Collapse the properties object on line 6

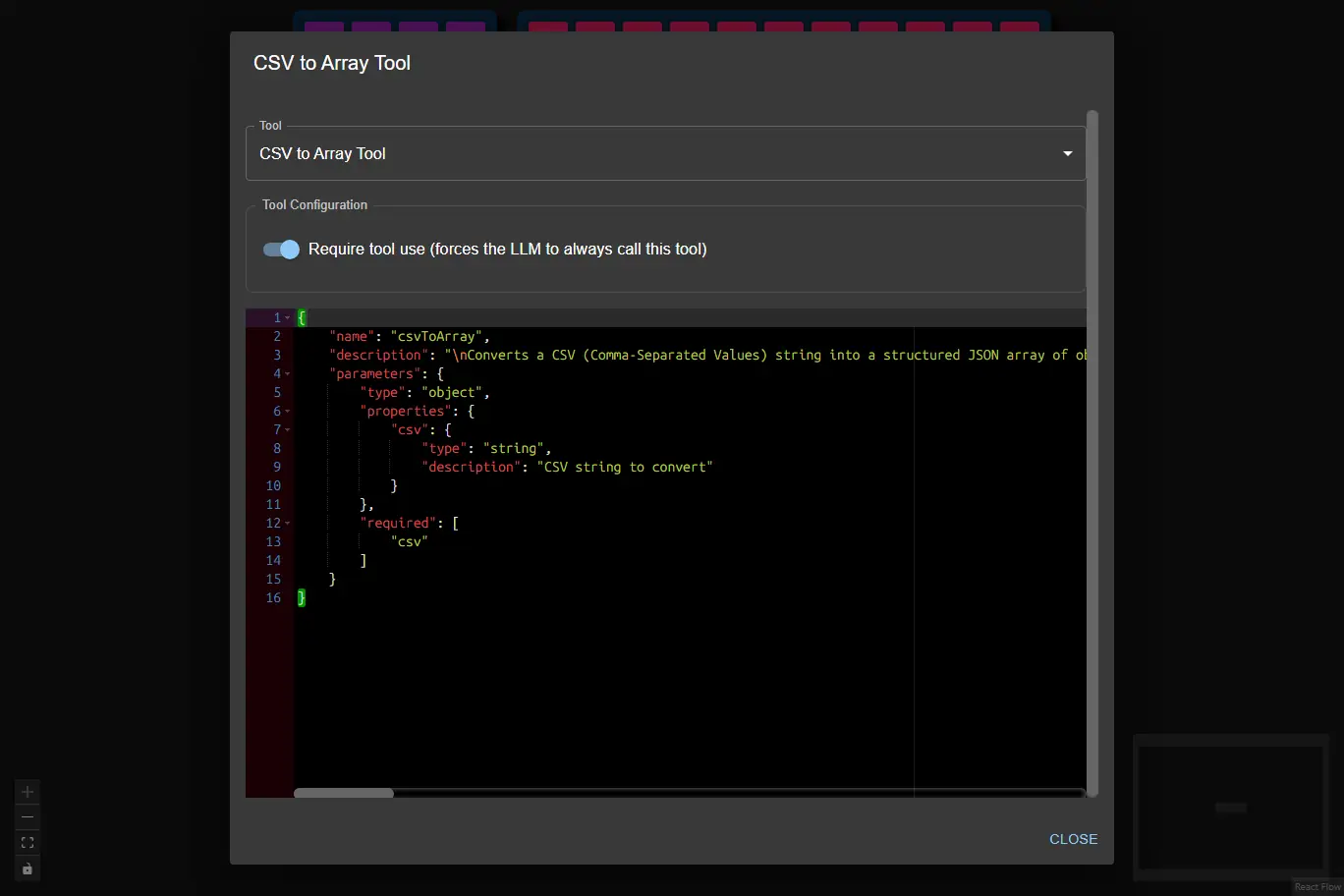[289, 412]
